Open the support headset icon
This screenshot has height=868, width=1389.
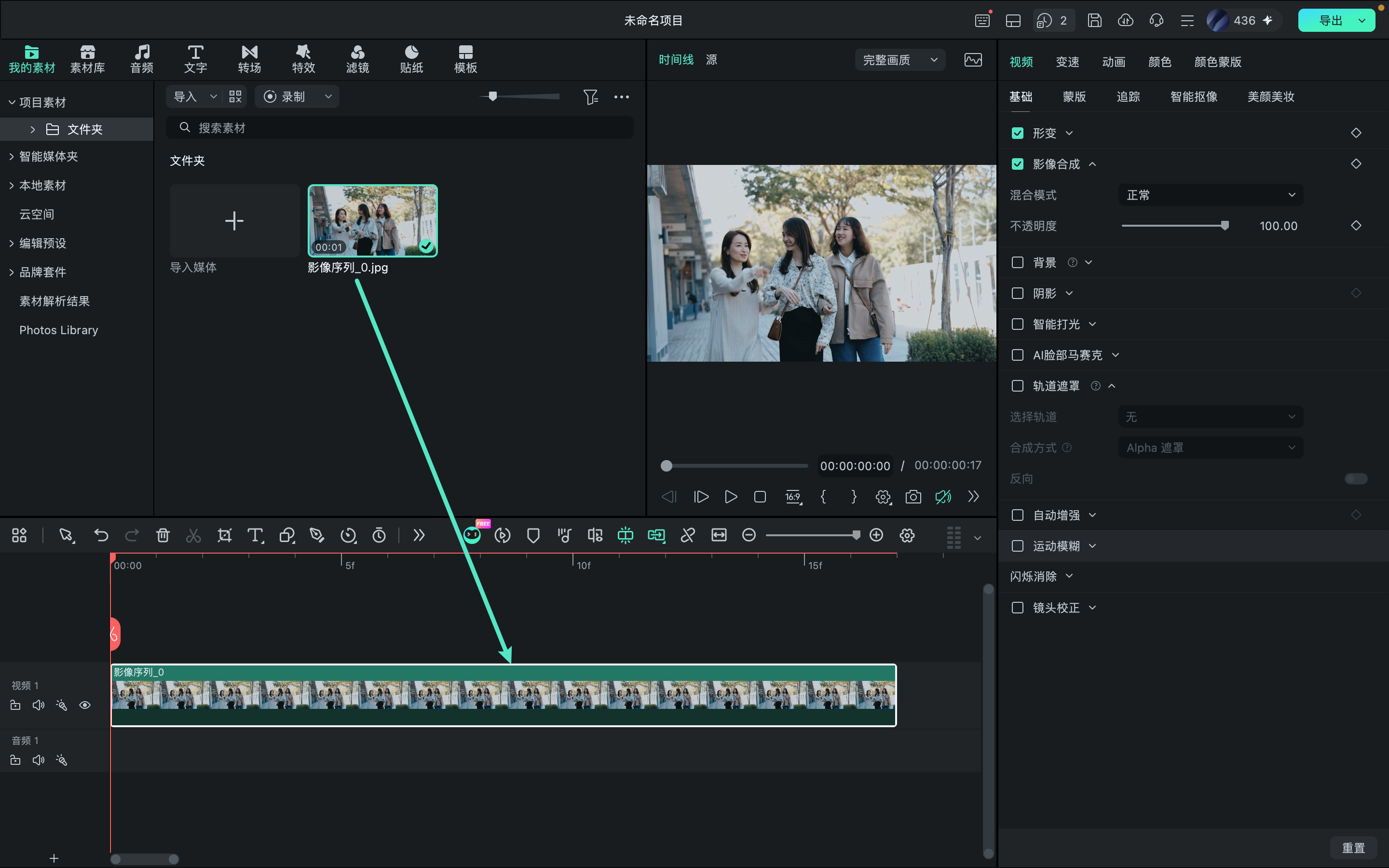[x=1157, y=20]
